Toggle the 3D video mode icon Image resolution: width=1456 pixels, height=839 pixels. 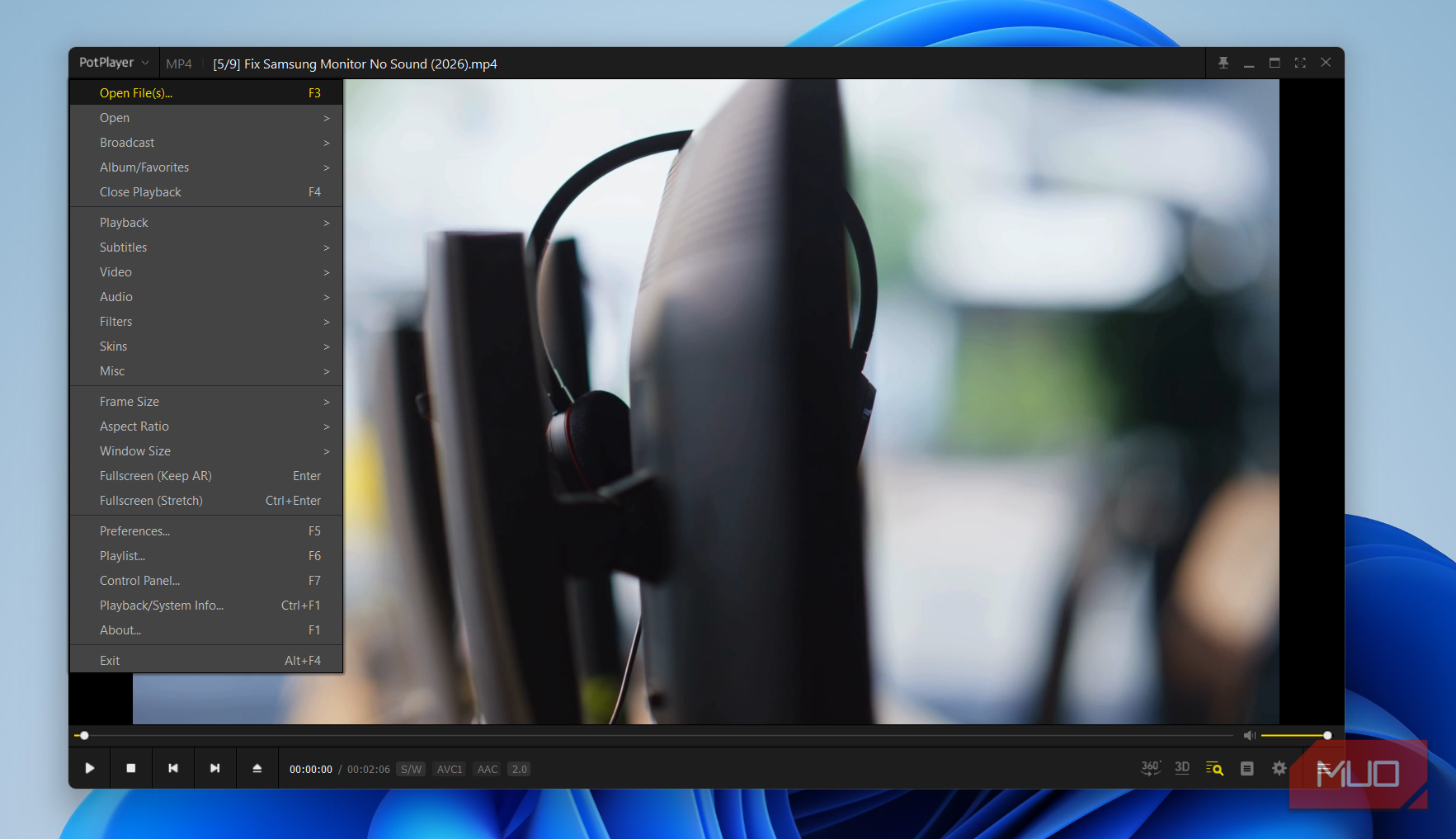(x=1182, y=768)
